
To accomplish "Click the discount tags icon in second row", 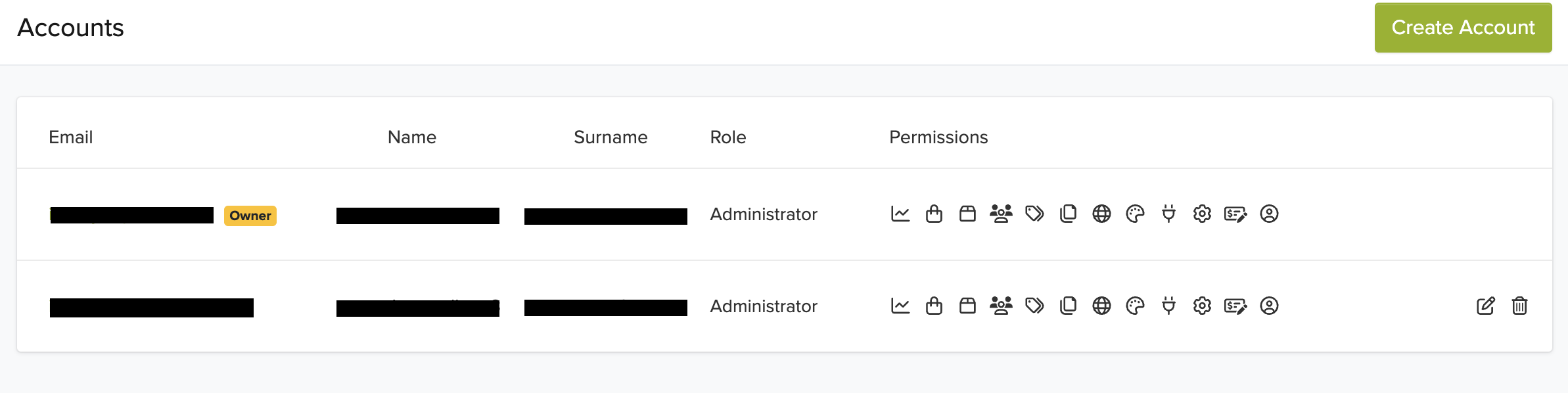I will click(x=1034, y=306).
